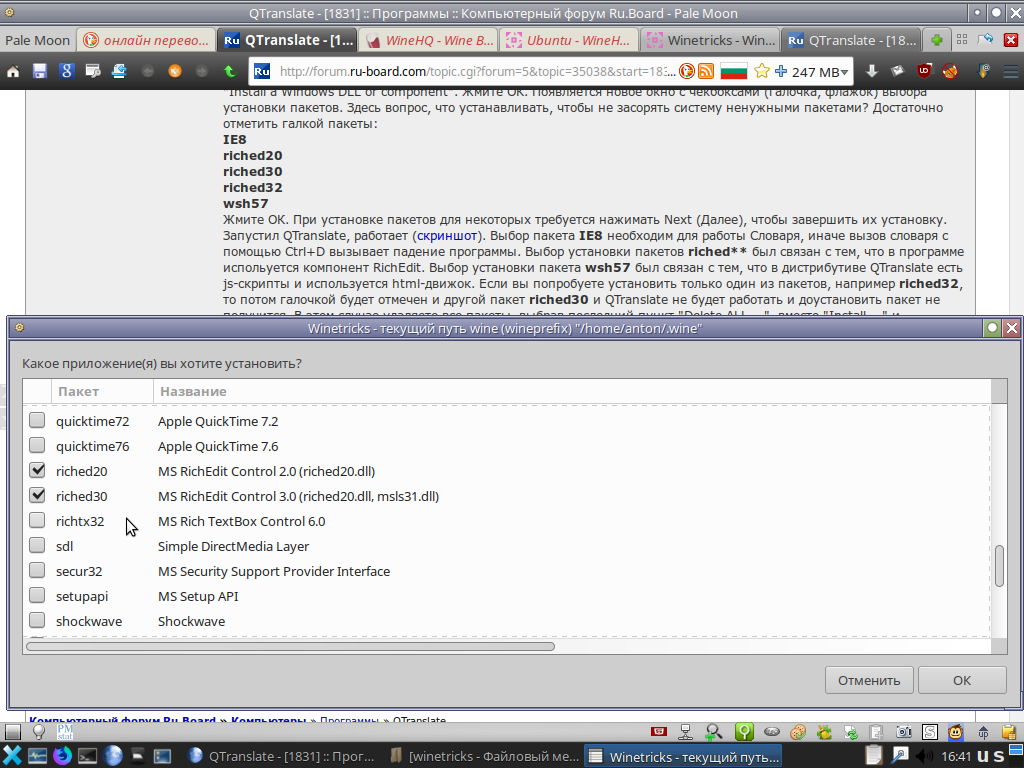This screenshot has height=768, width=1024.
Task: Click the URL address field
Action: [x=477, y=71]
